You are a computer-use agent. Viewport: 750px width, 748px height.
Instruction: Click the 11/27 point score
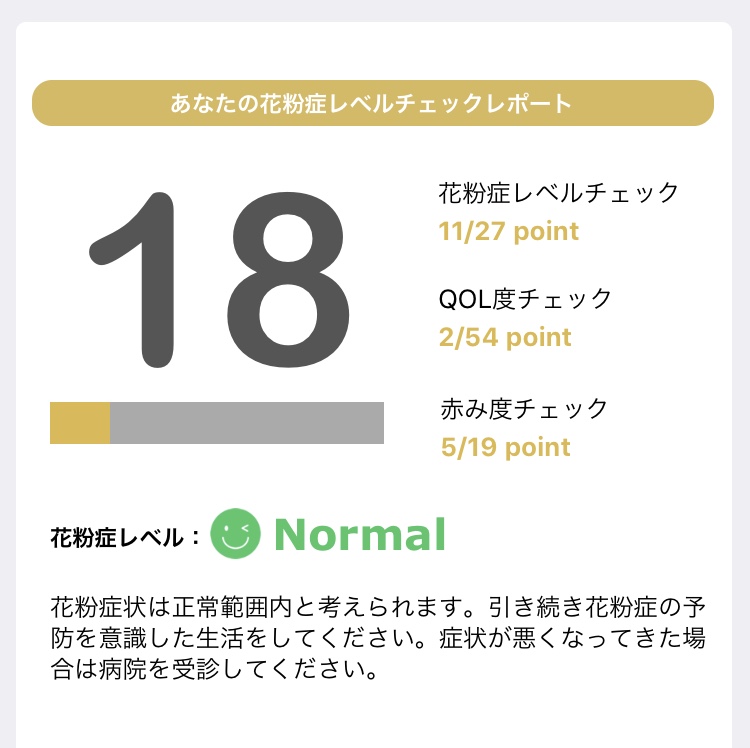508,231
